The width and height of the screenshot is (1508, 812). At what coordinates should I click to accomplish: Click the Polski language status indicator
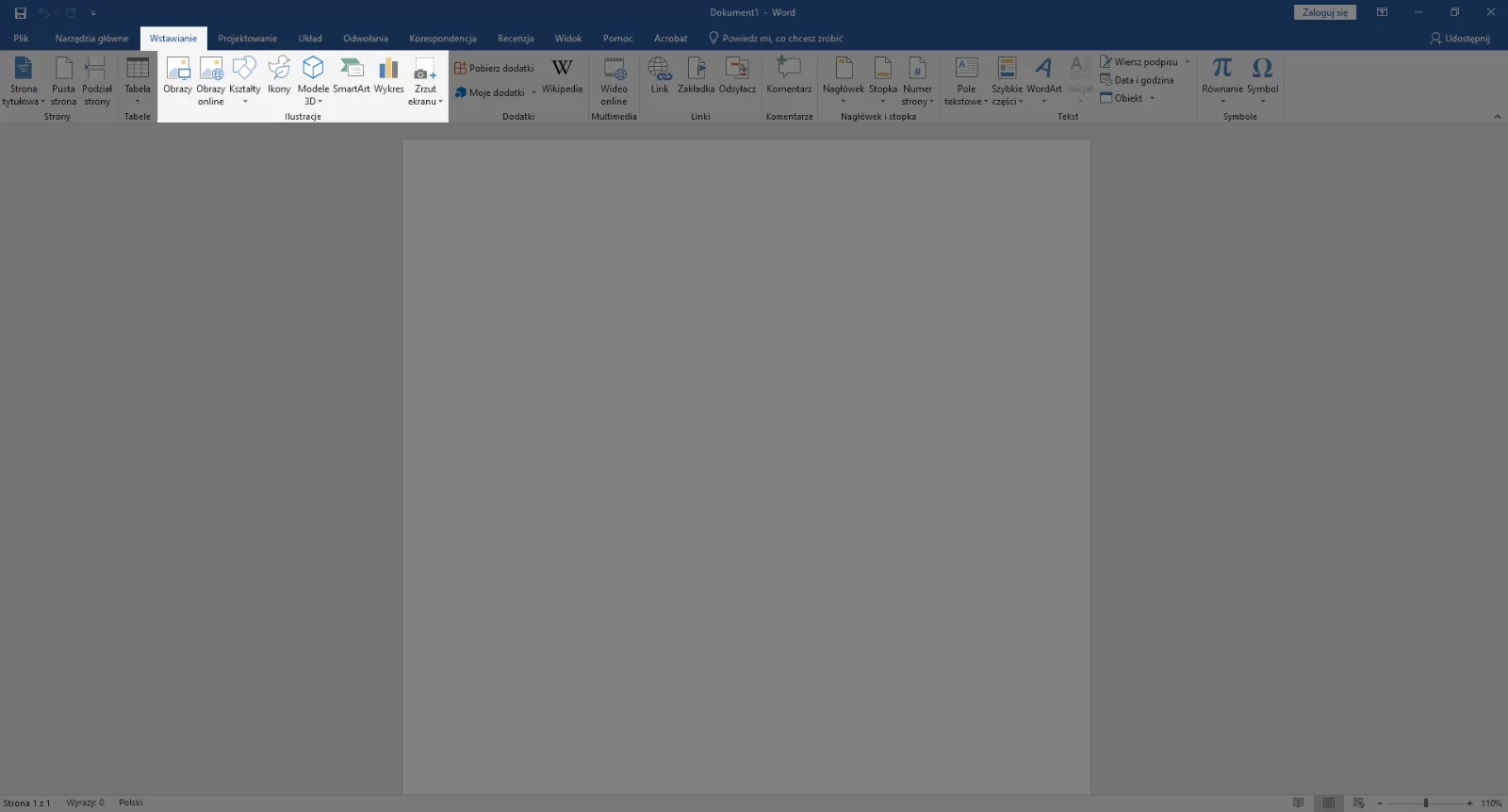pos(131,803)
